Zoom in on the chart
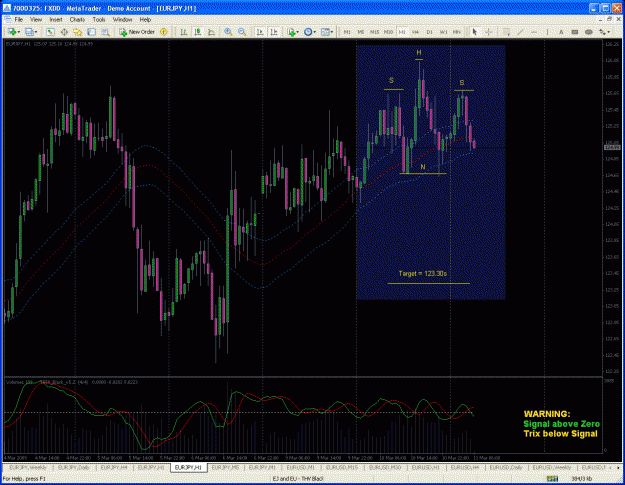Viewport: 625px width, 485px height. [x=228, y=32]
